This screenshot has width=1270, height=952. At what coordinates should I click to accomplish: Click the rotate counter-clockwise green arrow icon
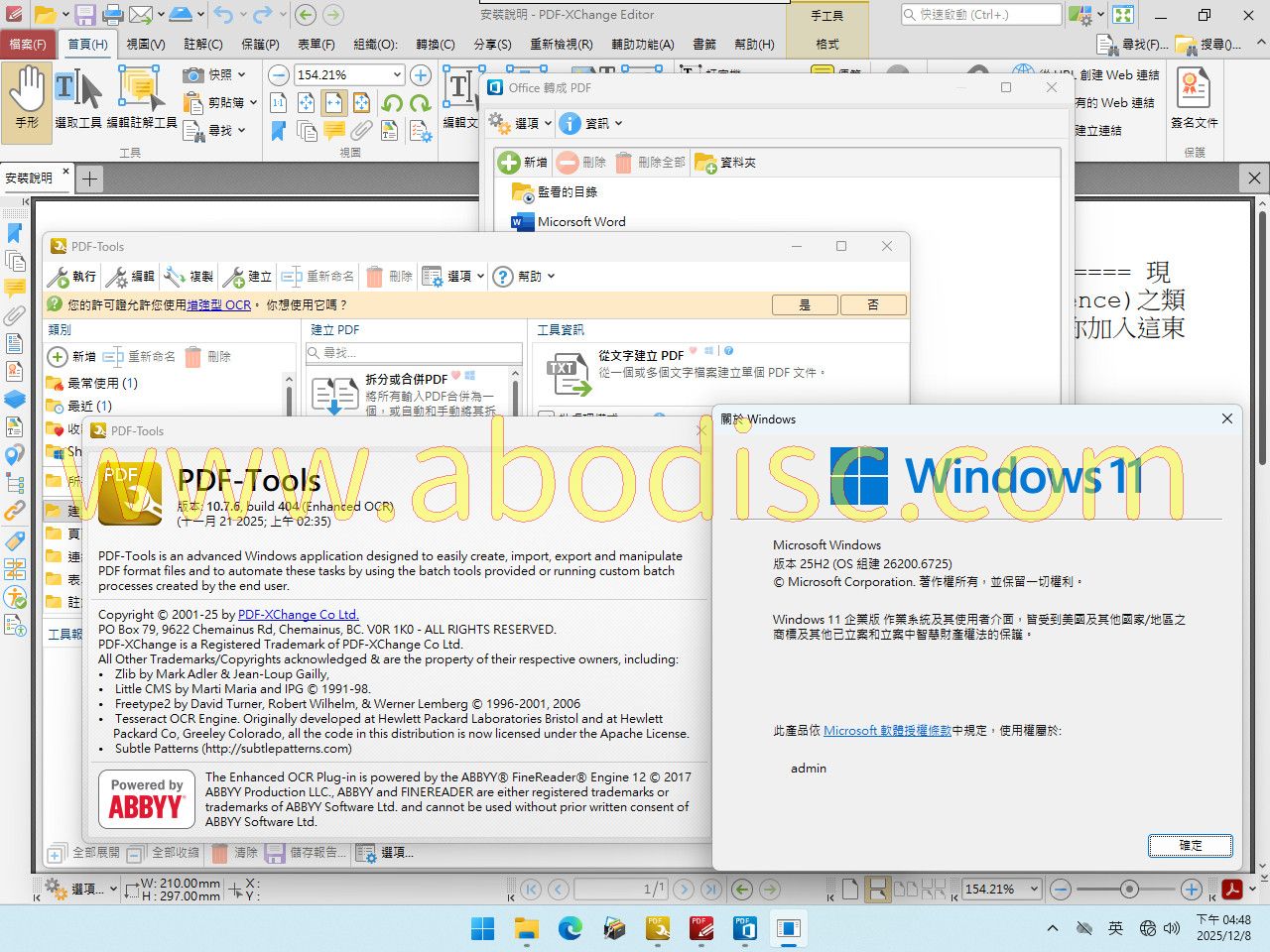tap(392, 103)
